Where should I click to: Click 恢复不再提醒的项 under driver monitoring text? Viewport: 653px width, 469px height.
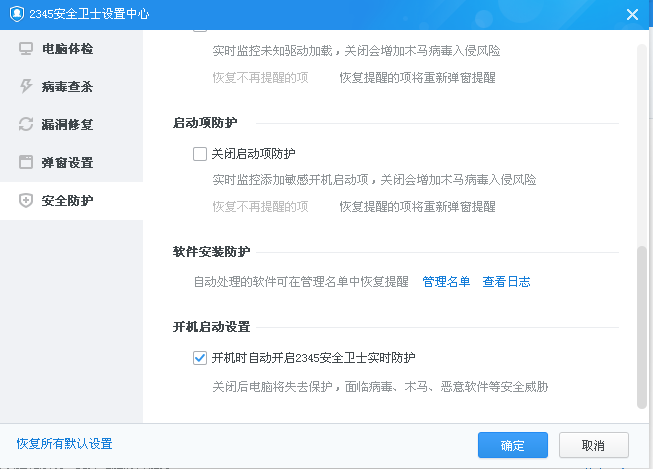[260, 77]
